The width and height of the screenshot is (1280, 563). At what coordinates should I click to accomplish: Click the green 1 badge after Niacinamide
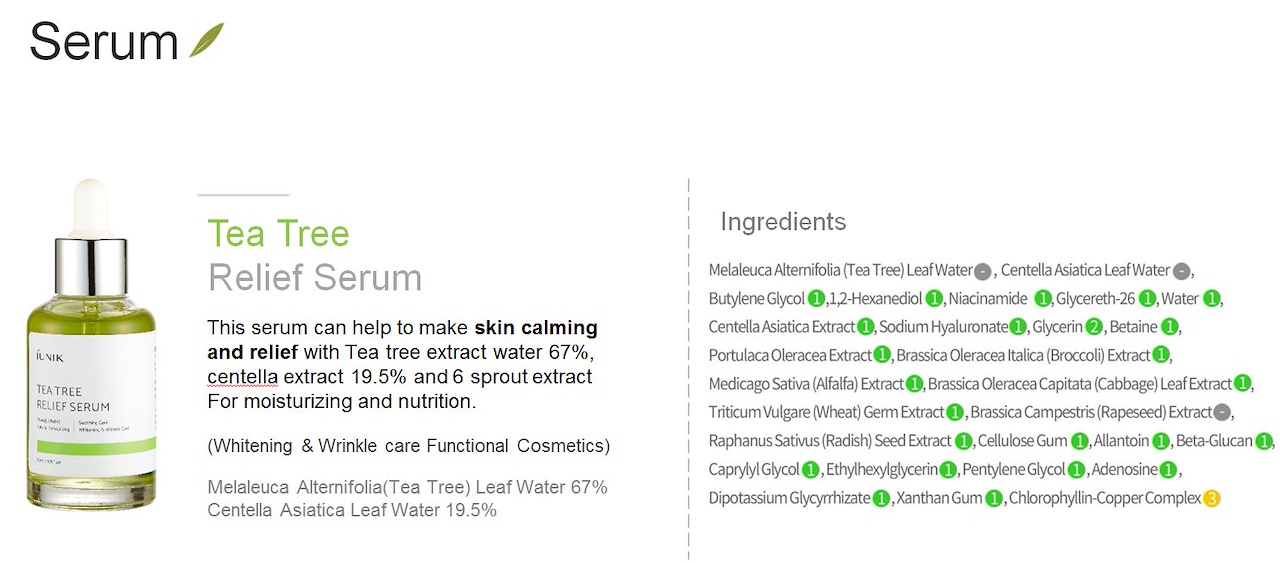click(x=1043, y=299)
